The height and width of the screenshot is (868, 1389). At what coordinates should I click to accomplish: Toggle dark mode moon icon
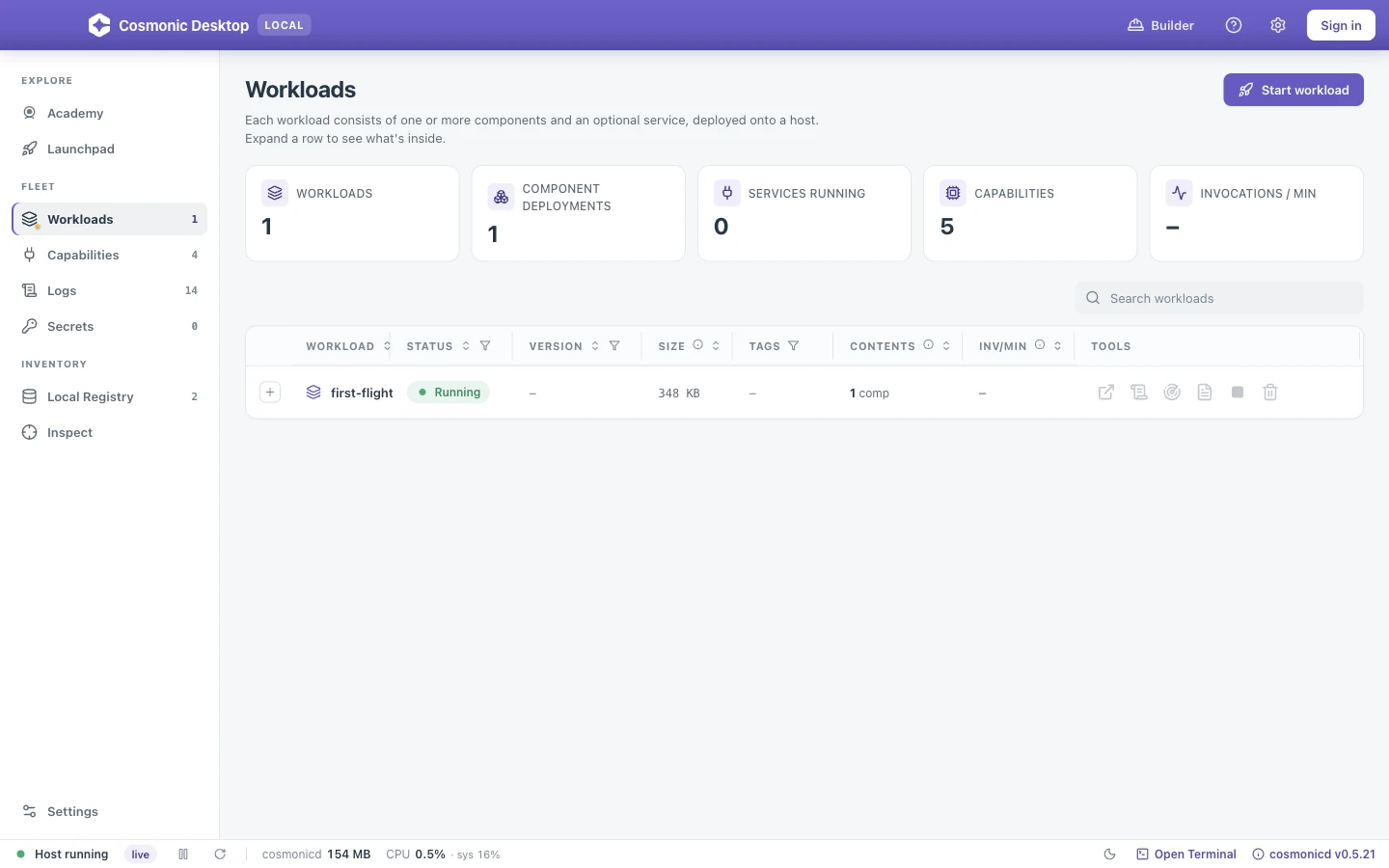point(1109,854)
